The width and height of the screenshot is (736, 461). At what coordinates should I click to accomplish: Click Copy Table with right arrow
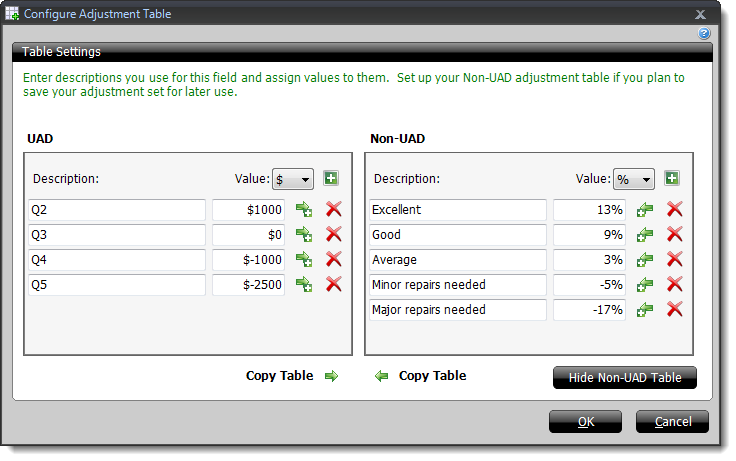(x=292, y=377)
